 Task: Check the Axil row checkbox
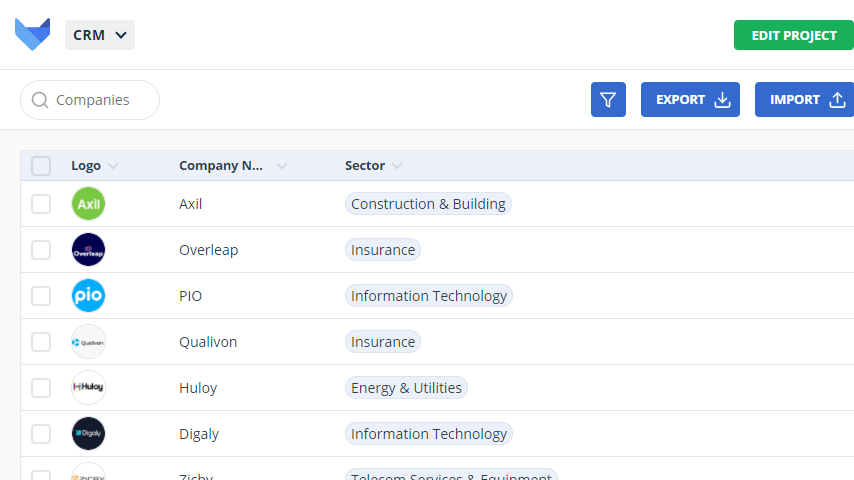(x=41, y=204)
